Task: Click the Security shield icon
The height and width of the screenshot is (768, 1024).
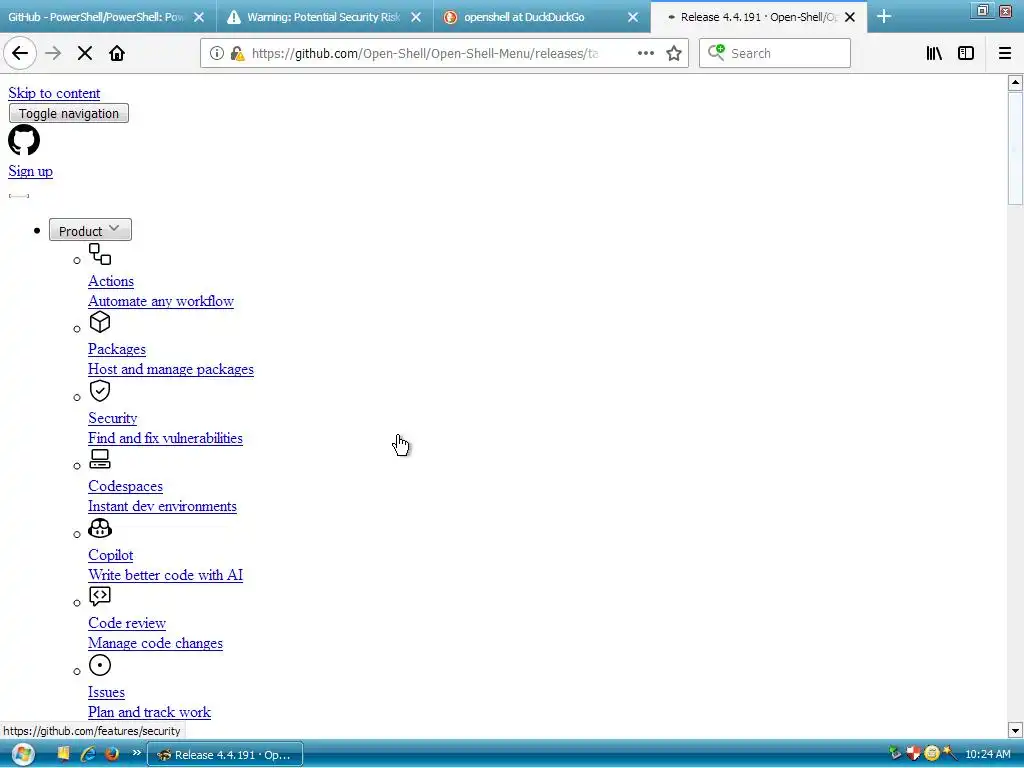Action: point(100,391)
